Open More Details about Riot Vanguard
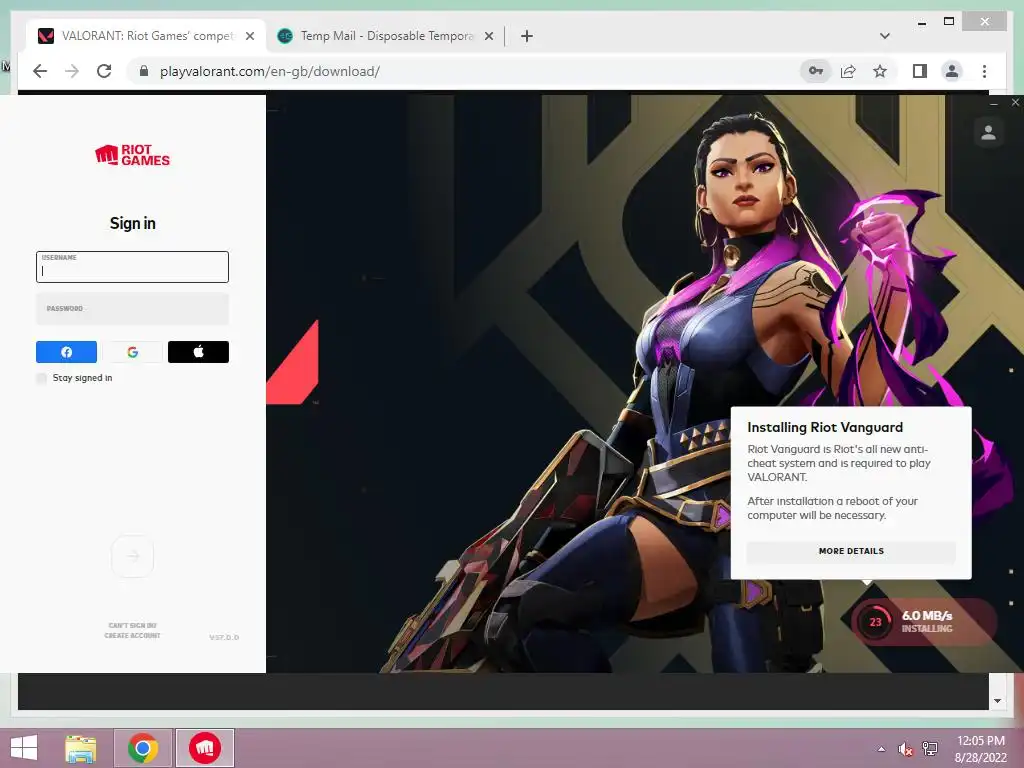Image resolution: width=1024 pixels, height=768 pixels. tap(851, 551)
